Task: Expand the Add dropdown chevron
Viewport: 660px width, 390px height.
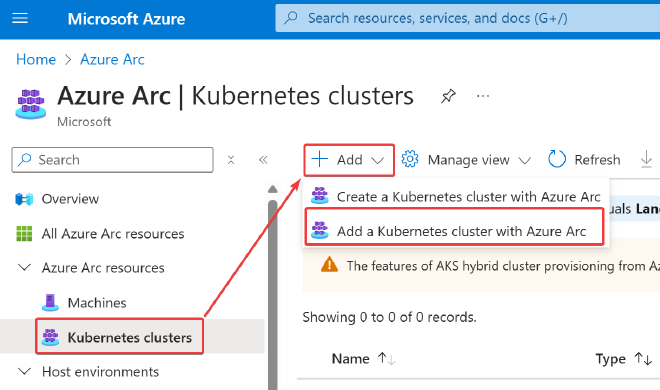Action: 378,160
